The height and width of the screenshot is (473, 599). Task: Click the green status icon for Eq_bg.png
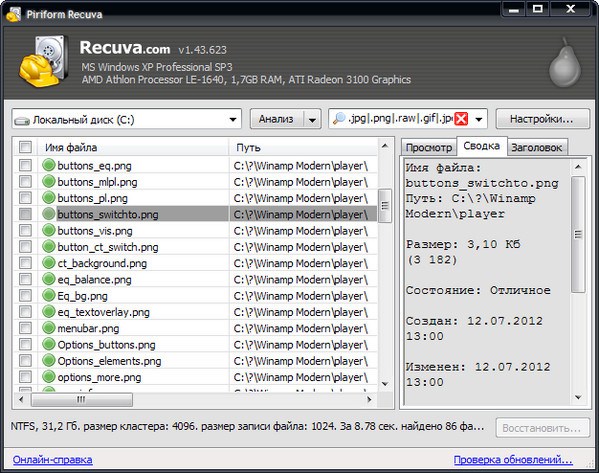click(x=49, y=295)
